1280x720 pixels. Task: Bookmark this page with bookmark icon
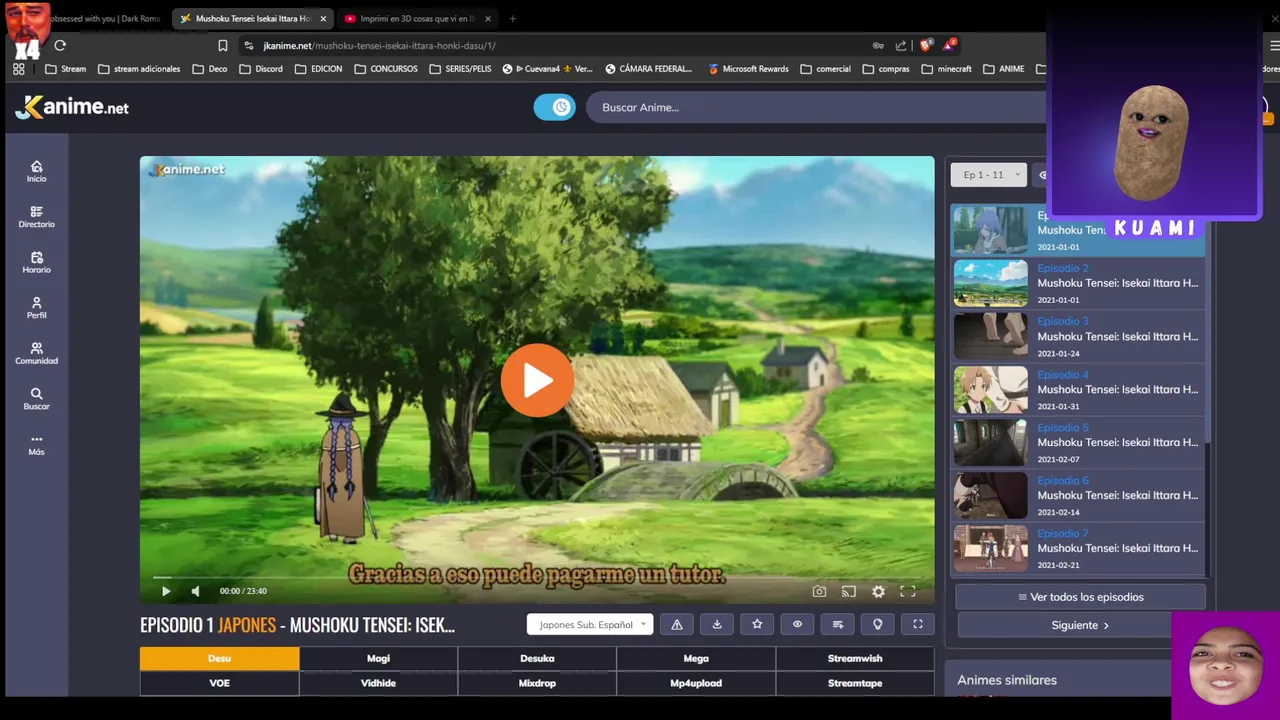[222, 45]
